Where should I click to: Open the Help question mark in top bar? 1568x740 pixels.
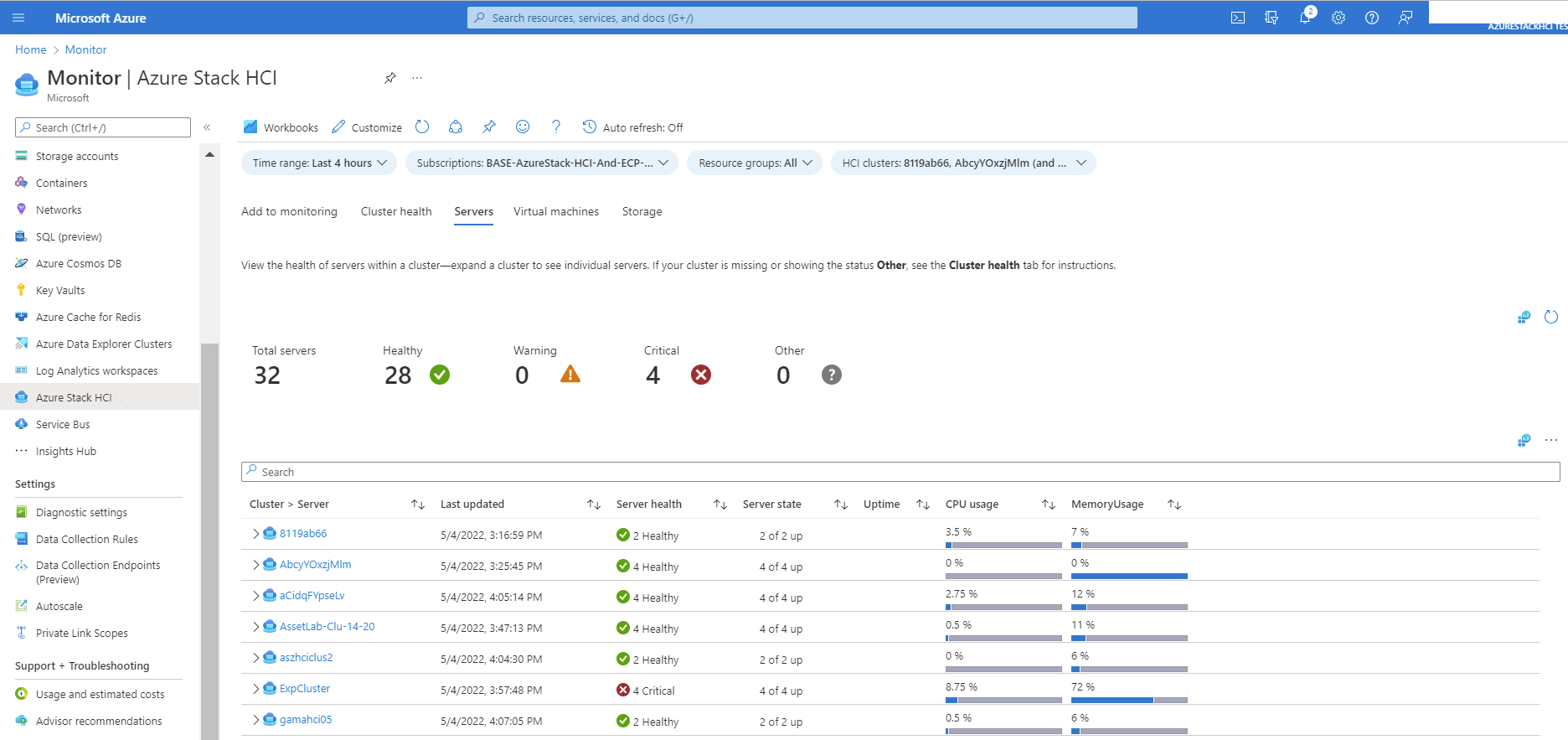[x=1372, y=18]
